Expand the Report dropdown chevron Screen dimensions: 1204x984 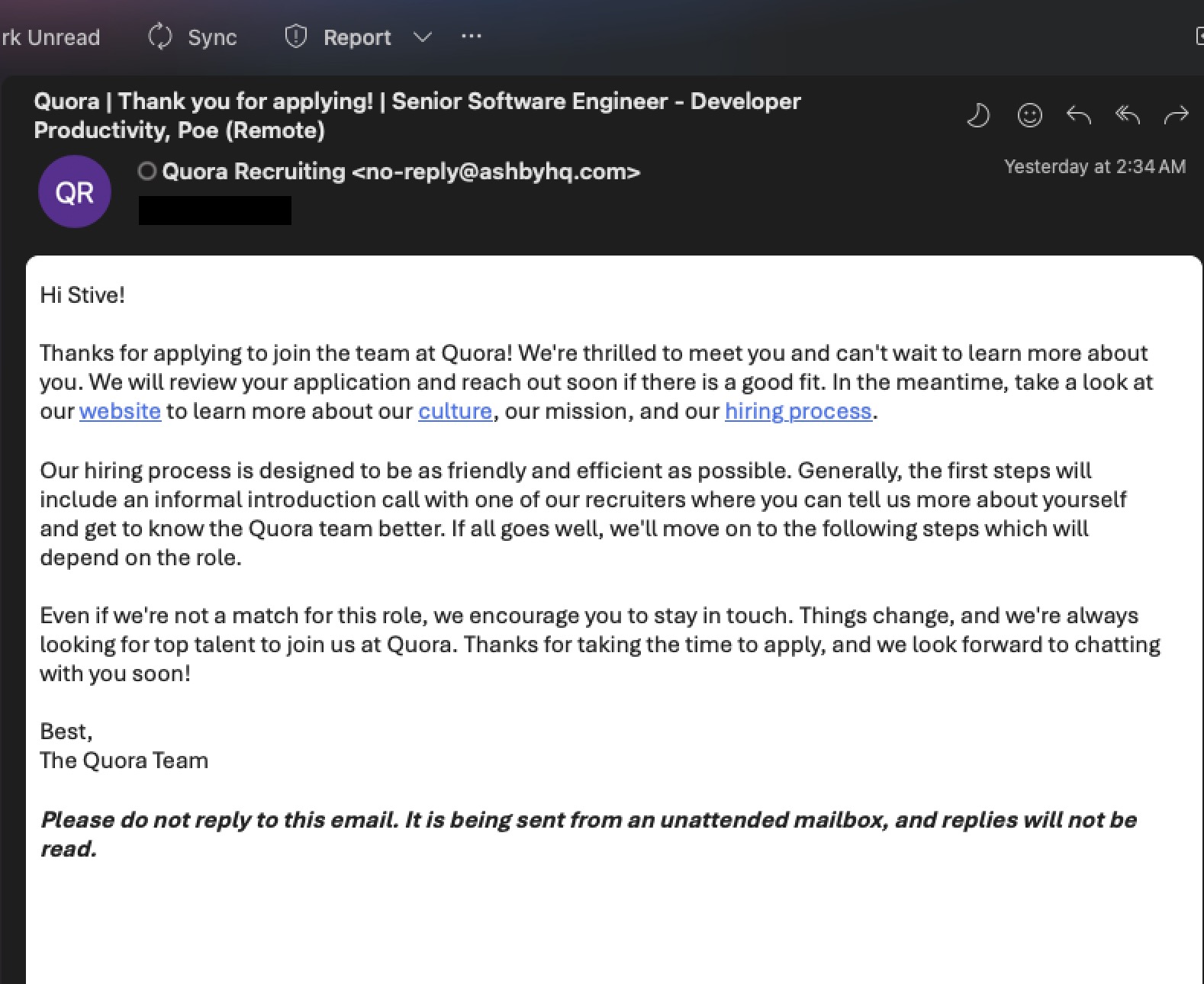pos(422,37)
